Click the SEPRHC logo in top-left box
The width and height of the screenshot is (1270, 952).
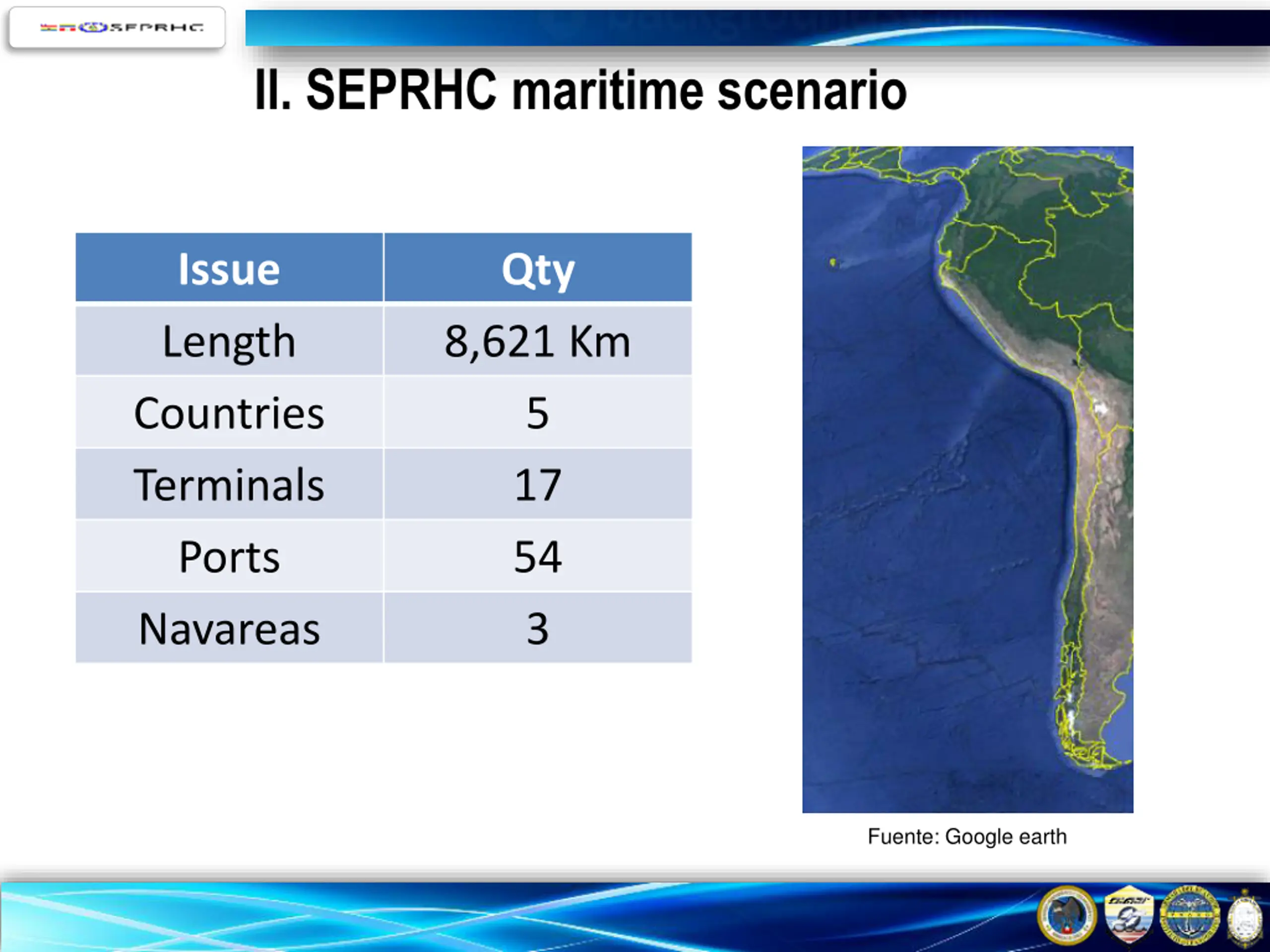(x=121, y=27)
